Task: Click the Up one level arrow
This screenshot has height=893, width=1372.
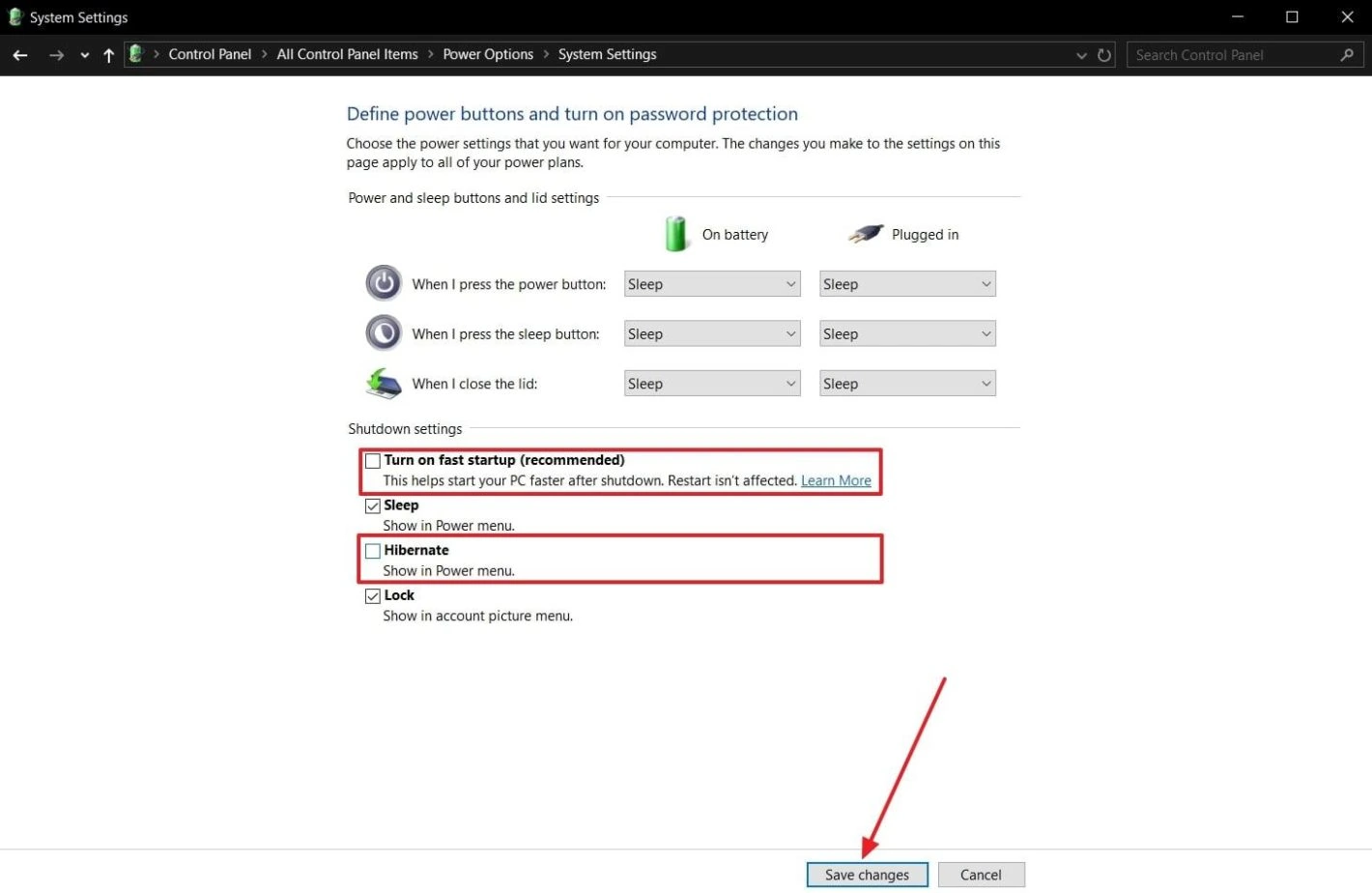Action: coord(108,55)
